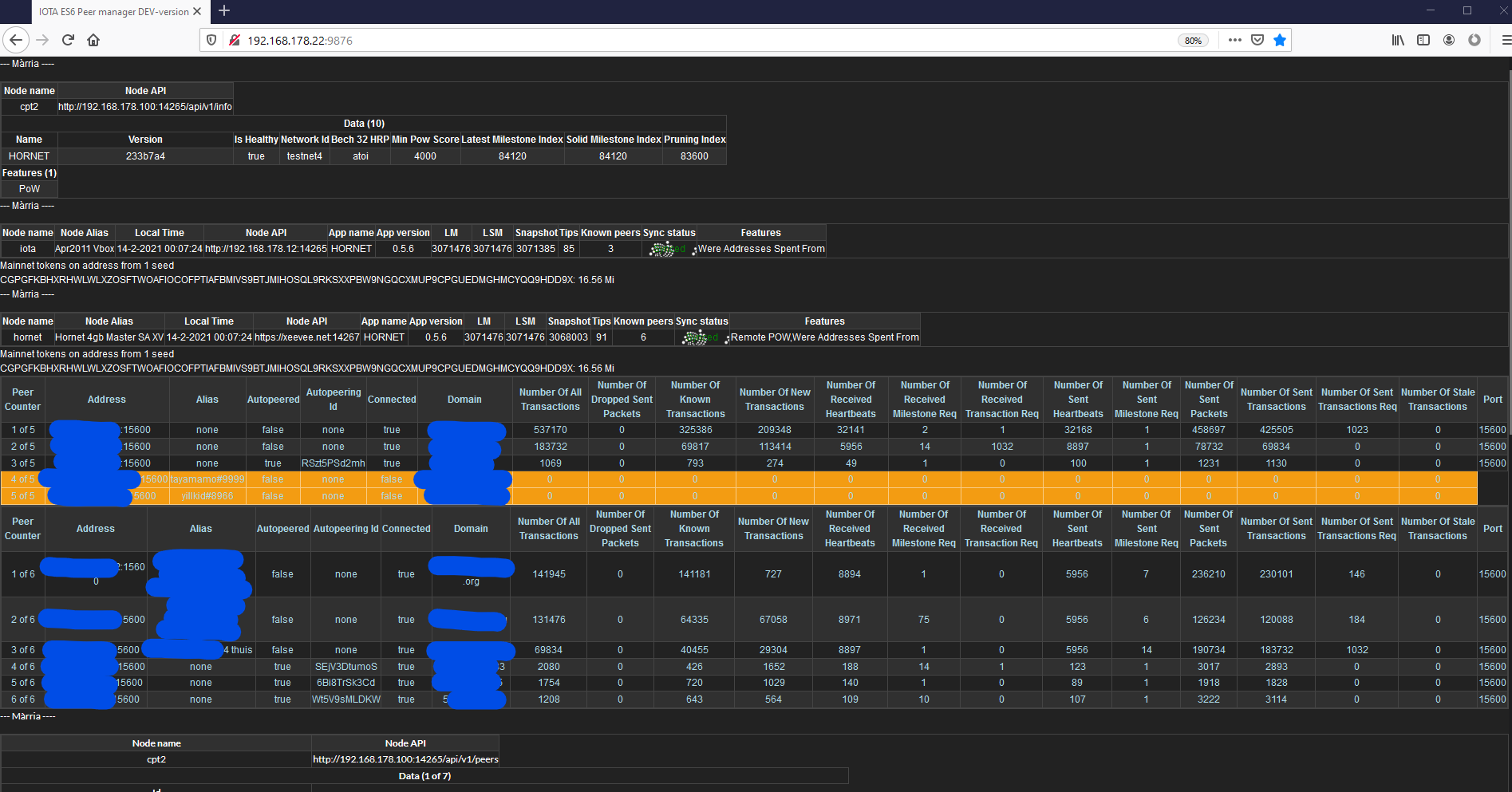Open a new tab with the plus button
This screenshot has width=1512, height=792.
pos(224,11)
